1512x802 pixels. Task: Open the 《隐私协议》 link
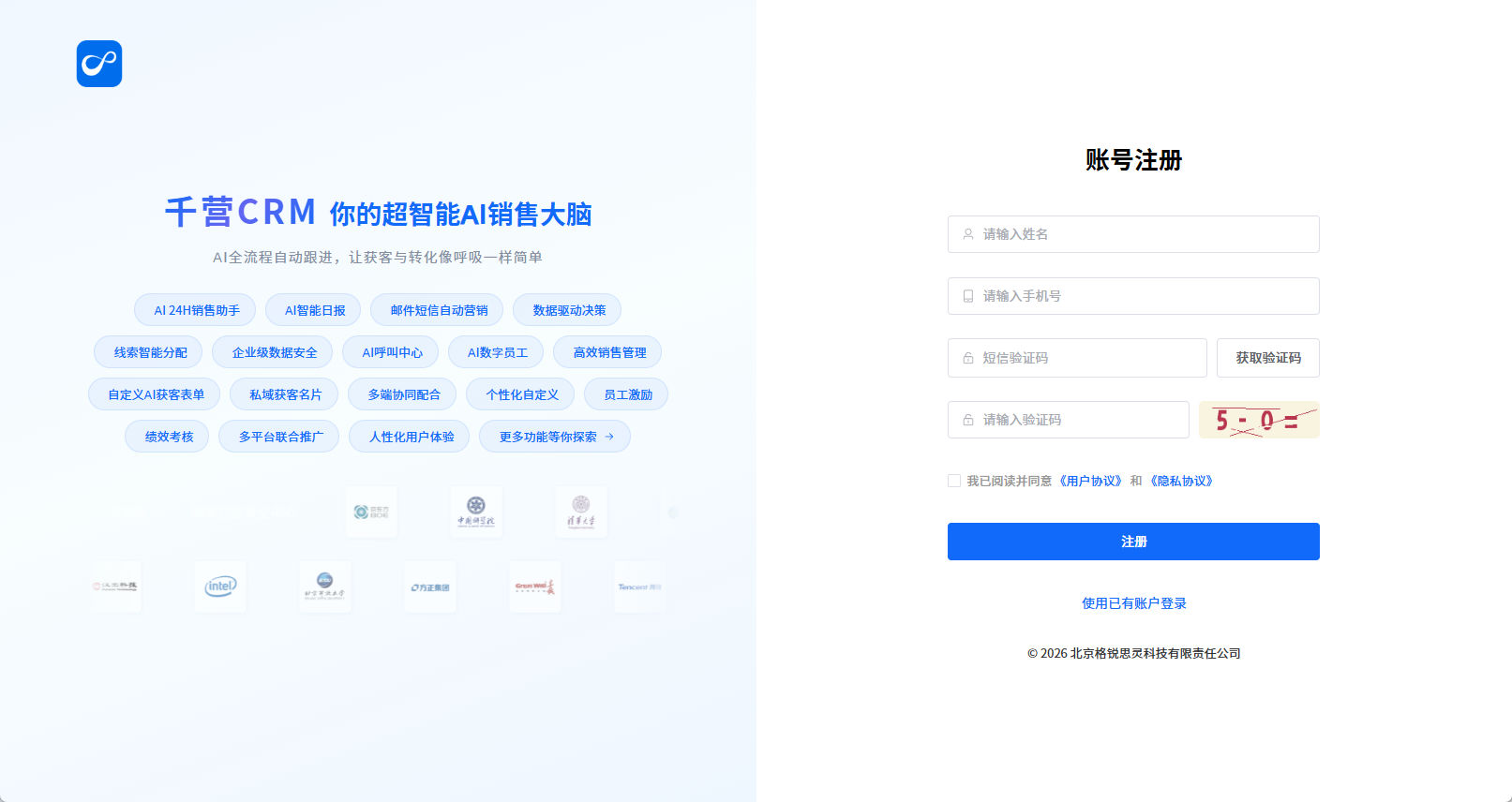1181,481
